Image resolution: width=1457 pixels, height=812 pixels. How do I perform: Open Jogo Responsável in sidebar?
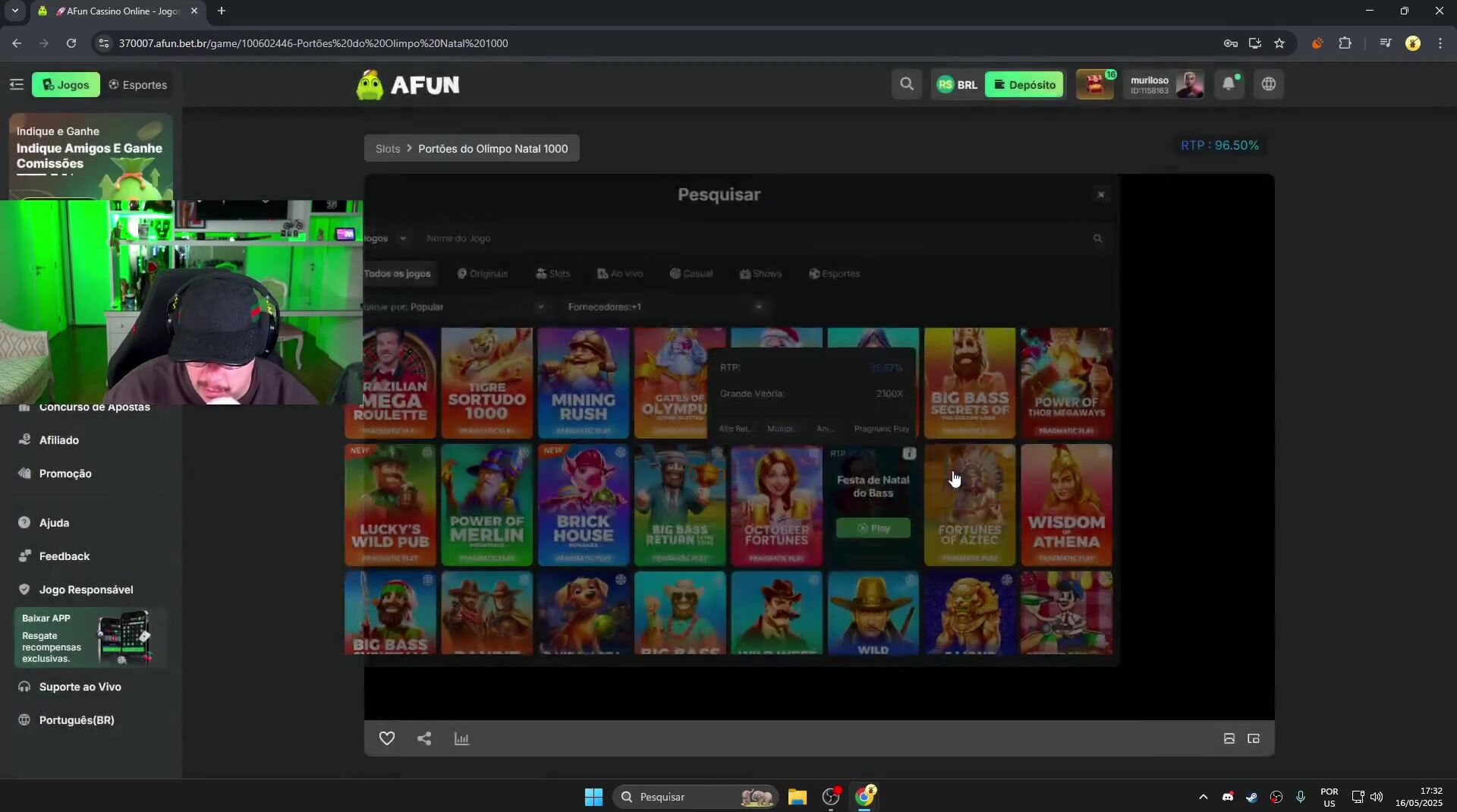[x=86, y=590]
